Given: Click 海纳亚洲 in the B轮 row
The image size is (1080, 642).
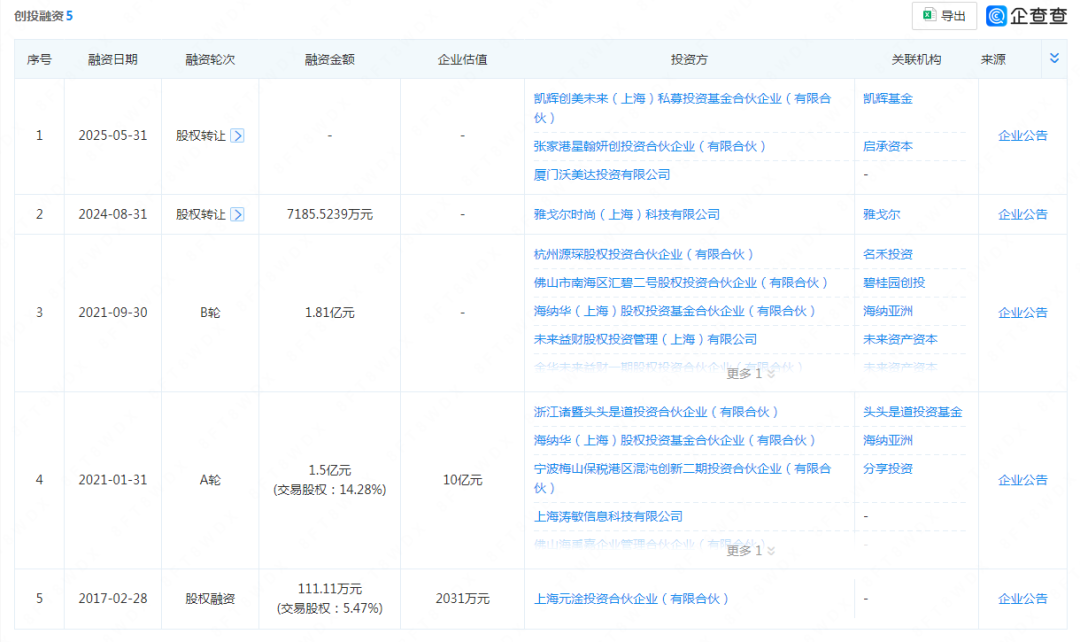Looking at the screenshot, I should pyautogui.click(x=887, y=311).
